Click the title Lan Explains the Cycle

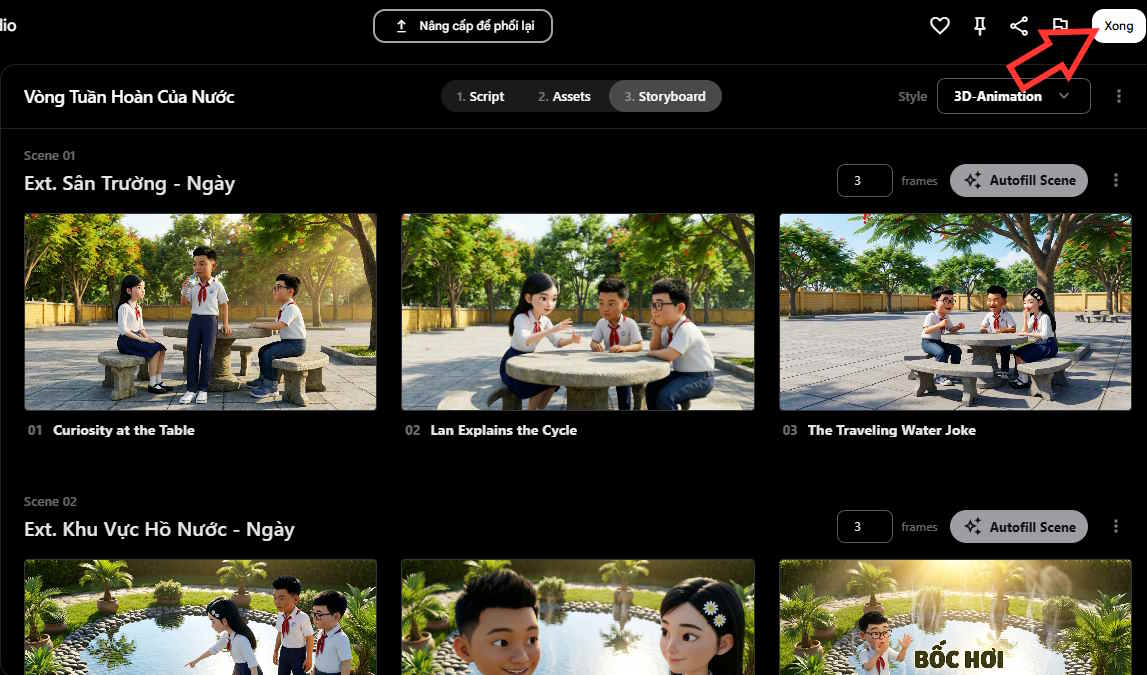pos(503,430)
